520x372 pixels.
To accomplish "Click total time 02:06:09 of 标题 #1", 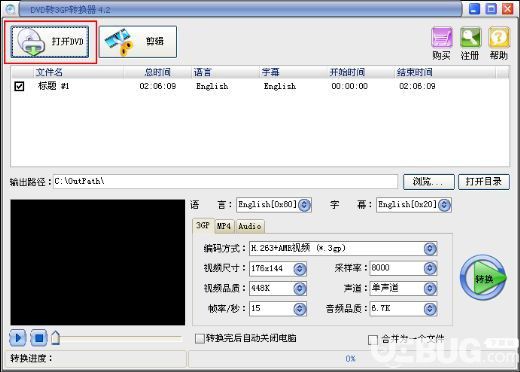I will 158,86.
